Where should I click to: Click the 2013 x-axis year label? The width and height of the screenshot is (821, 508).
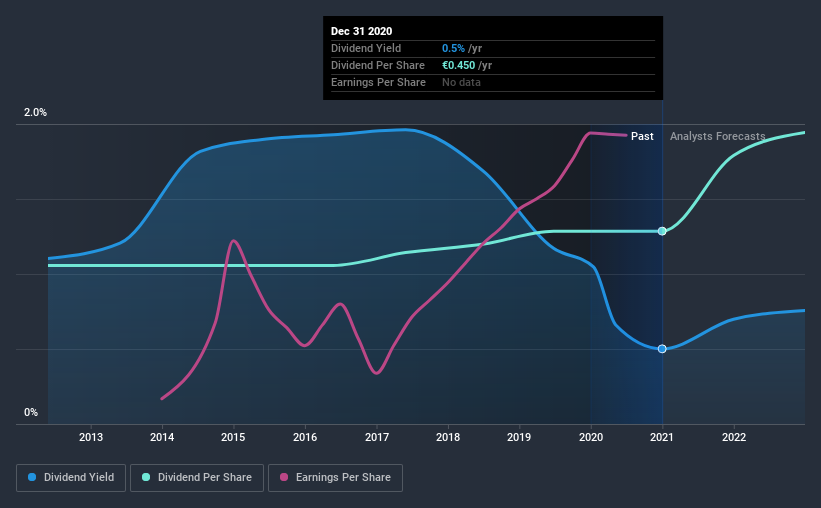(x=91, y=437)
